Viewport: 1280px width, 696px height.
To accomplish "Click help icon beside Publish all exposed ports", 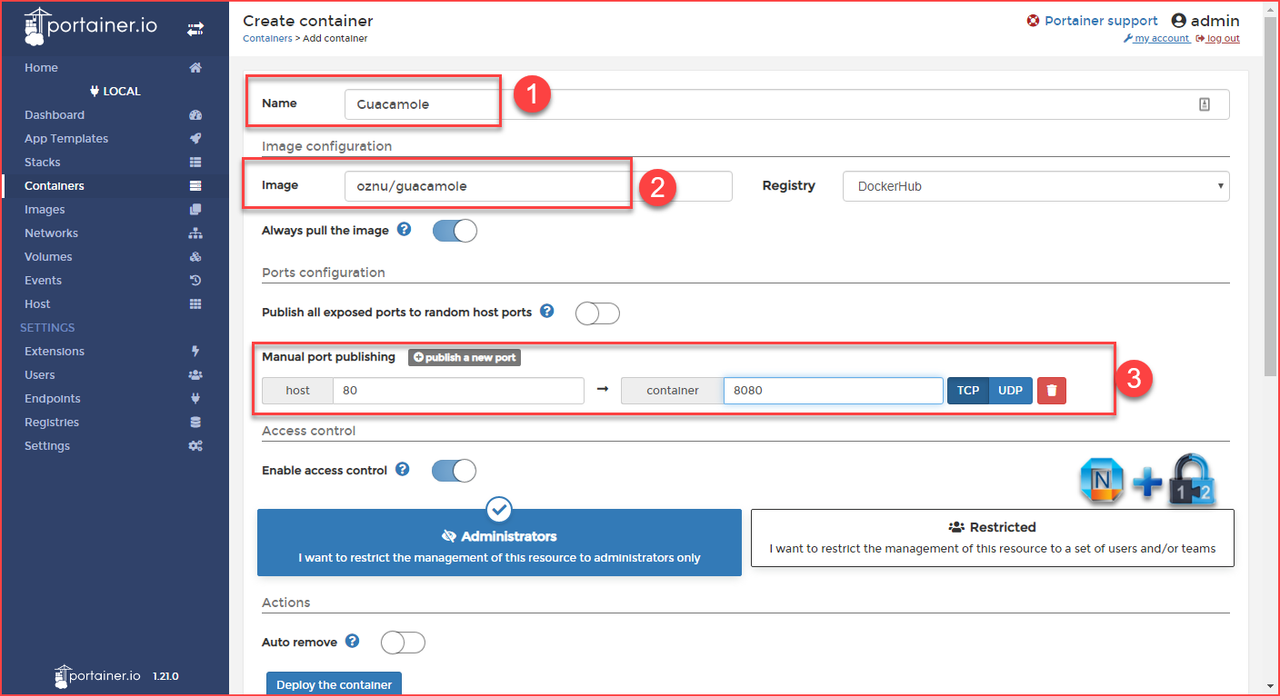I will [547, 311].
